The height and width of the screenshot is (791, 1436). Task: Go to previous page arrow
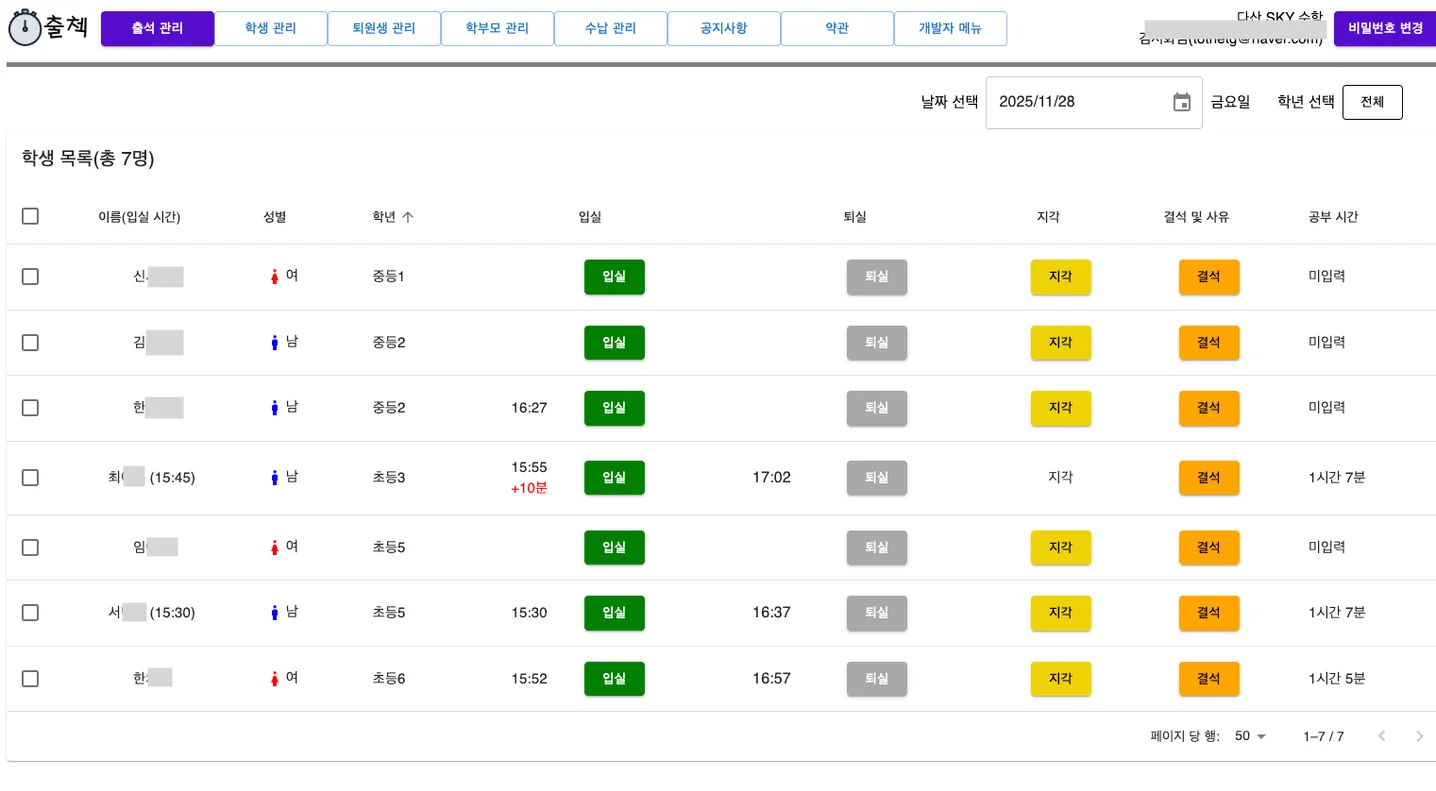(1381, 736)
